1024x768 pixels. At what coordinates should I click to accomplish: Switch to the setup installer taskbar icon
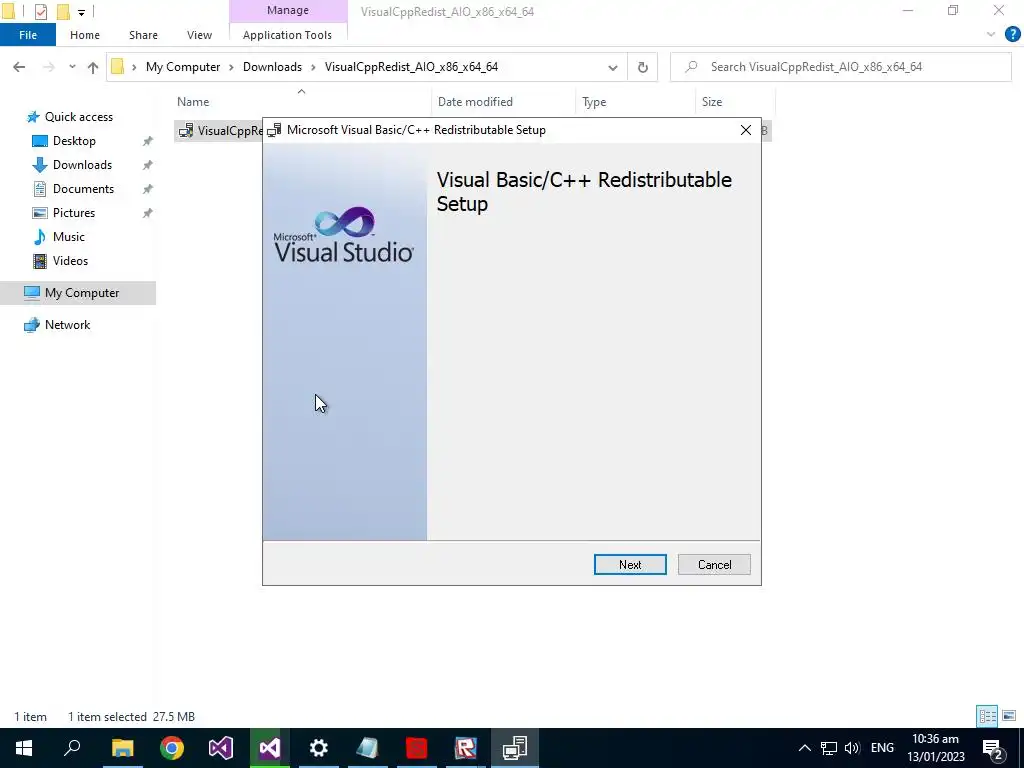(x=515, y=748)
